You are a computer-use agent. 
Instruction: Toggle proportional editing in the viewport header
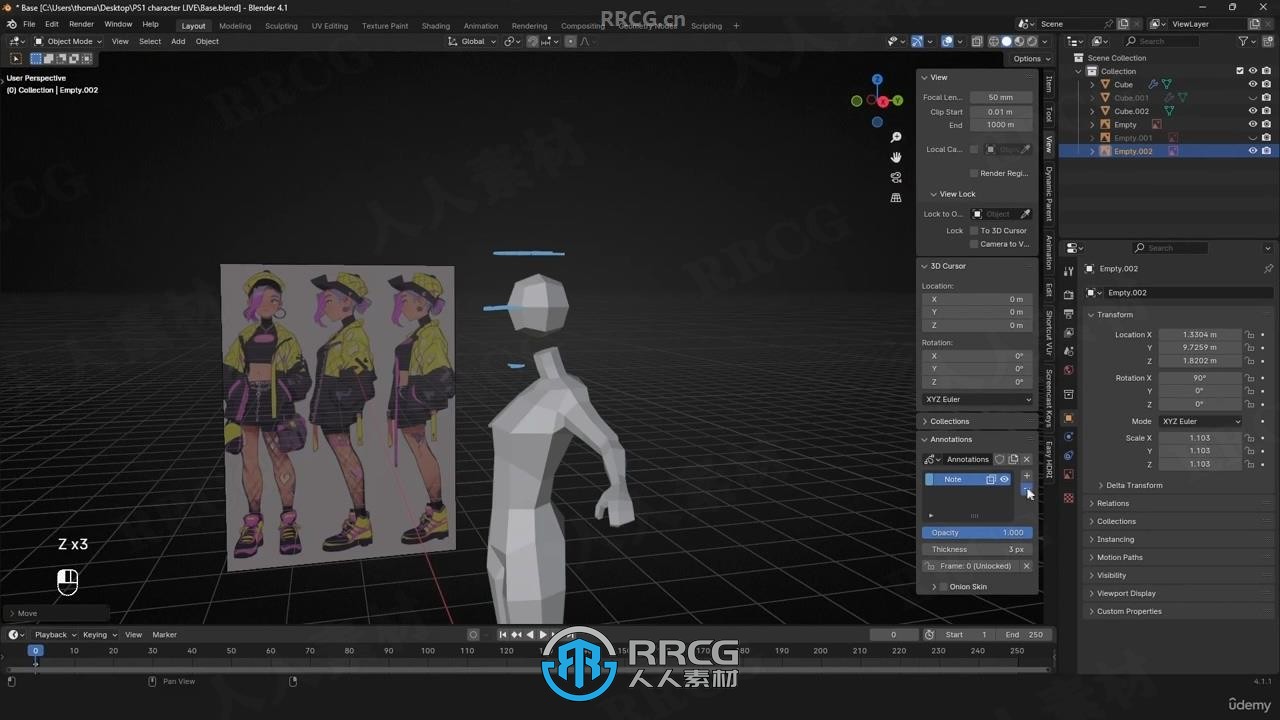571,41
